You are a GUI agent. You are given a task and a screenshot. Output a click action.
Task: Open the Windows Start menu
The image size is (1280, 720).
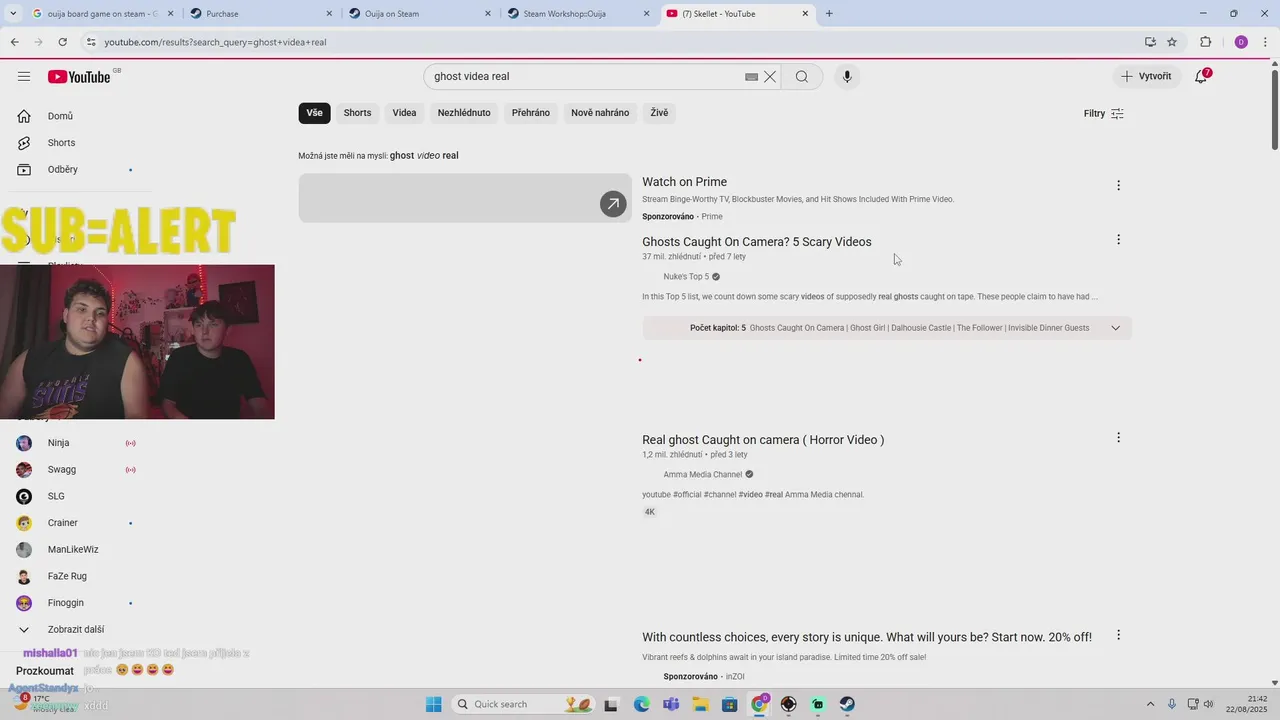pos(433,704)
